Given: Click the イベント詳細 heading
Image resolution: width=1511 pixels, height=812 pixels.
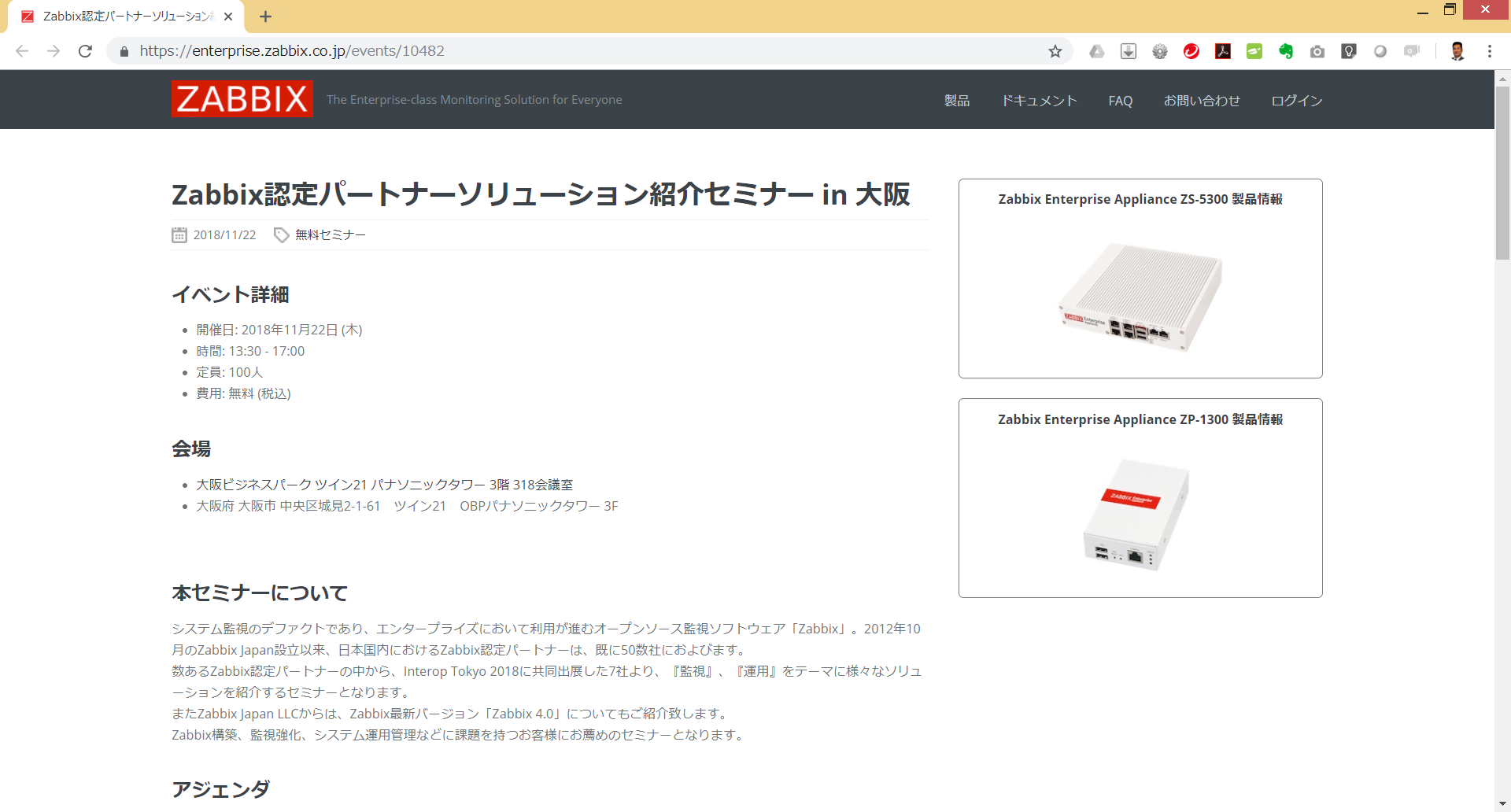Looking at the screenshot, I should click(x=231, y=294).
